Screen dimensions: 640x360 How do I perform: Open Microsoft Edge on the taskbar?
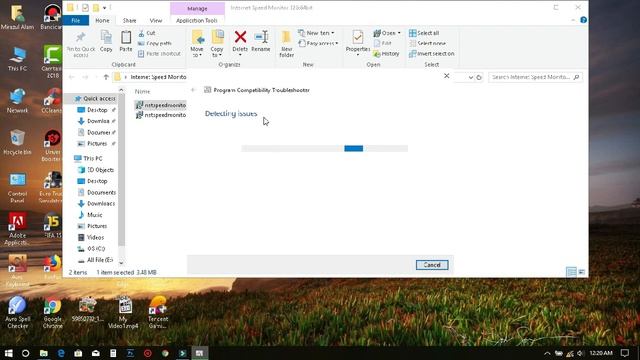(x=61, y=353)
